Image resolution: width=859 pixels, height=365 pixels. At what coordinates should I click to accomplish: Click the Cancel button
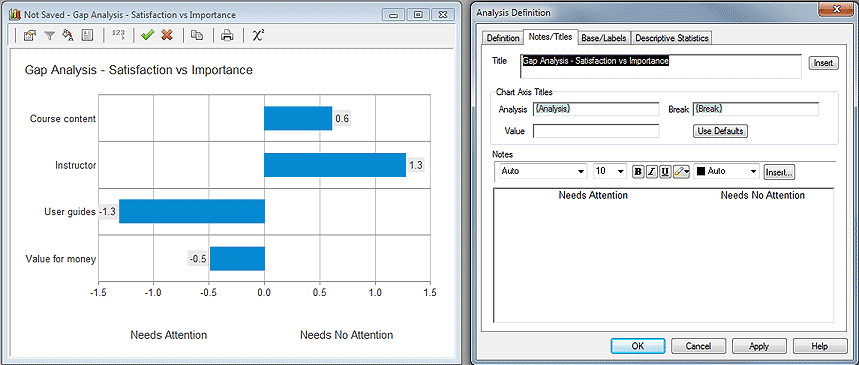(x=698, y=346)
